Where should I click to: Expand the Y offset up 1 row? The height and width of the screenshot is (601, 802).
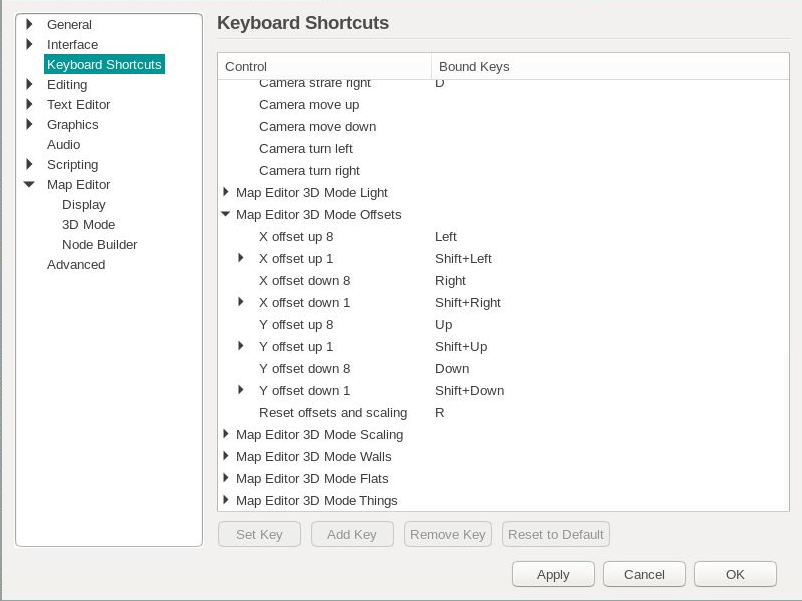241,346
